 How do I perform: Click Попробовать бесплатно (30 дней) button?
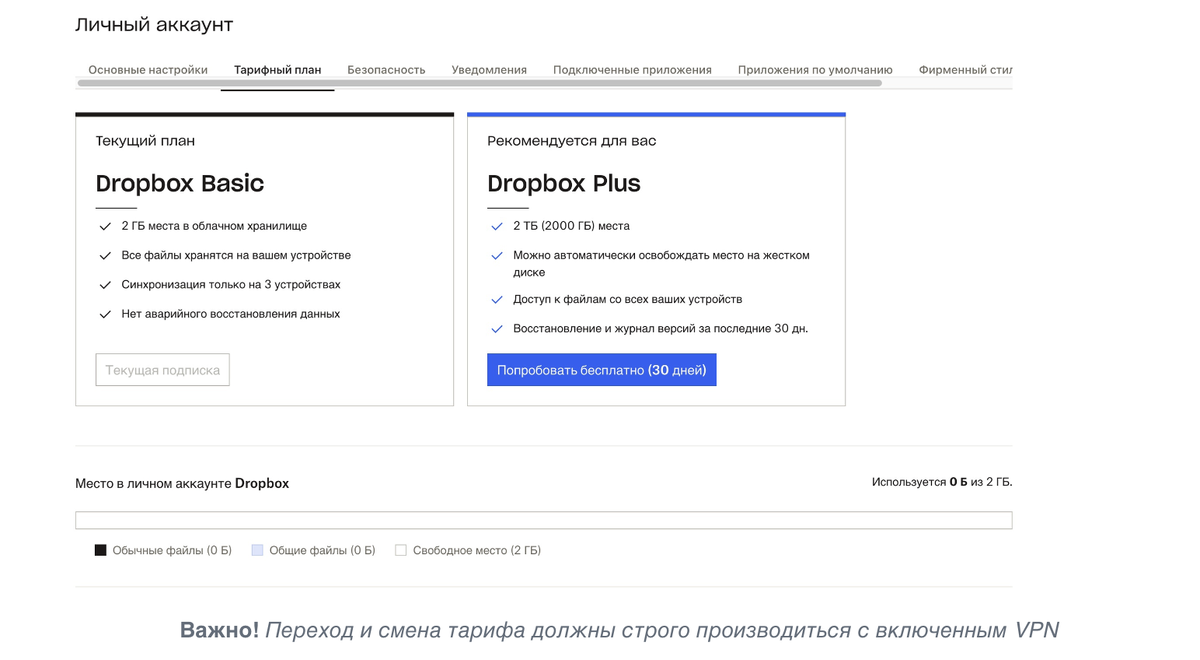click(602, 370)
